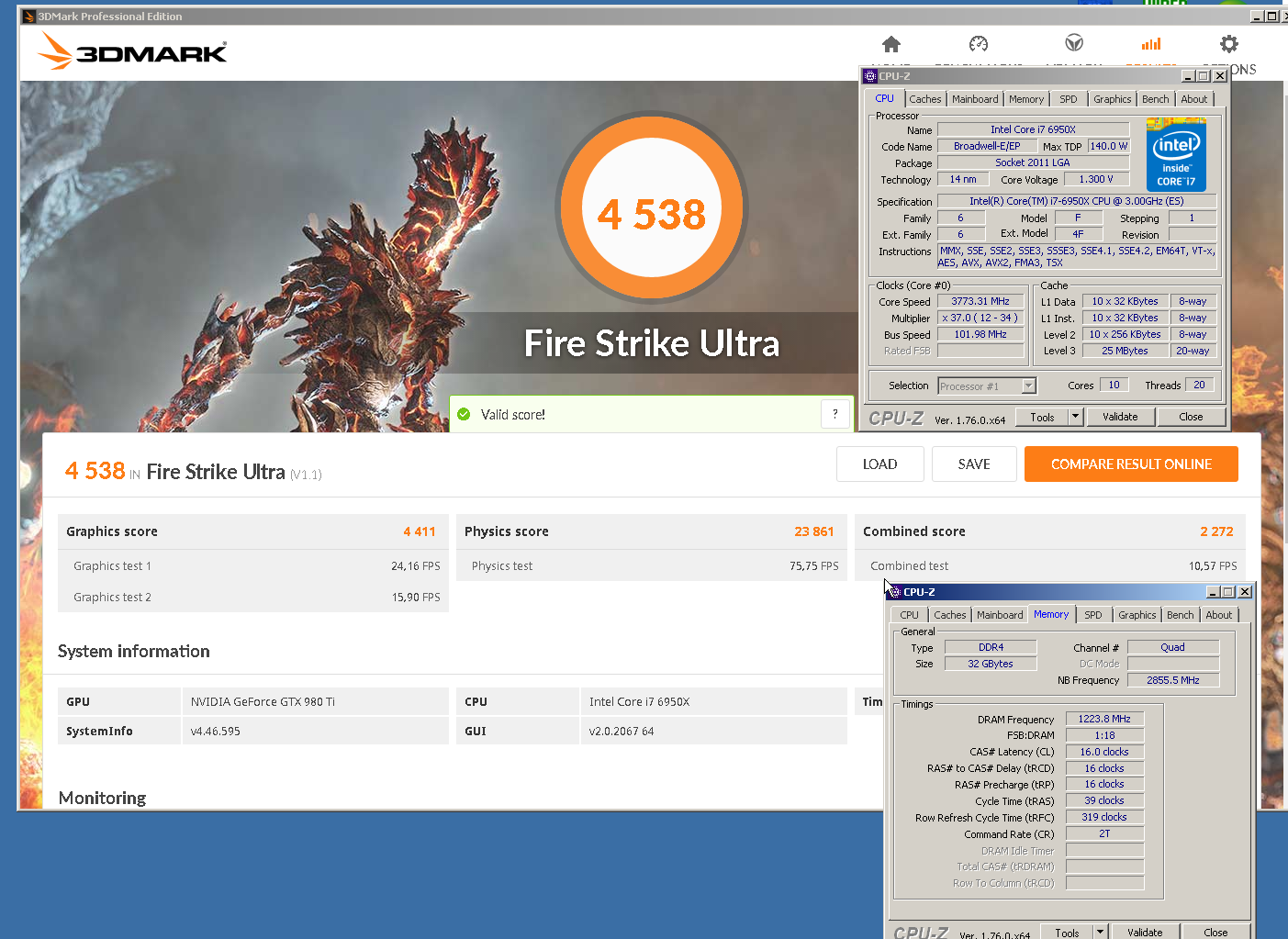Switch to Caches tab in lower CPU-Z window
The width and height of the screenshot is (1288, 939).
coord(950,615)
